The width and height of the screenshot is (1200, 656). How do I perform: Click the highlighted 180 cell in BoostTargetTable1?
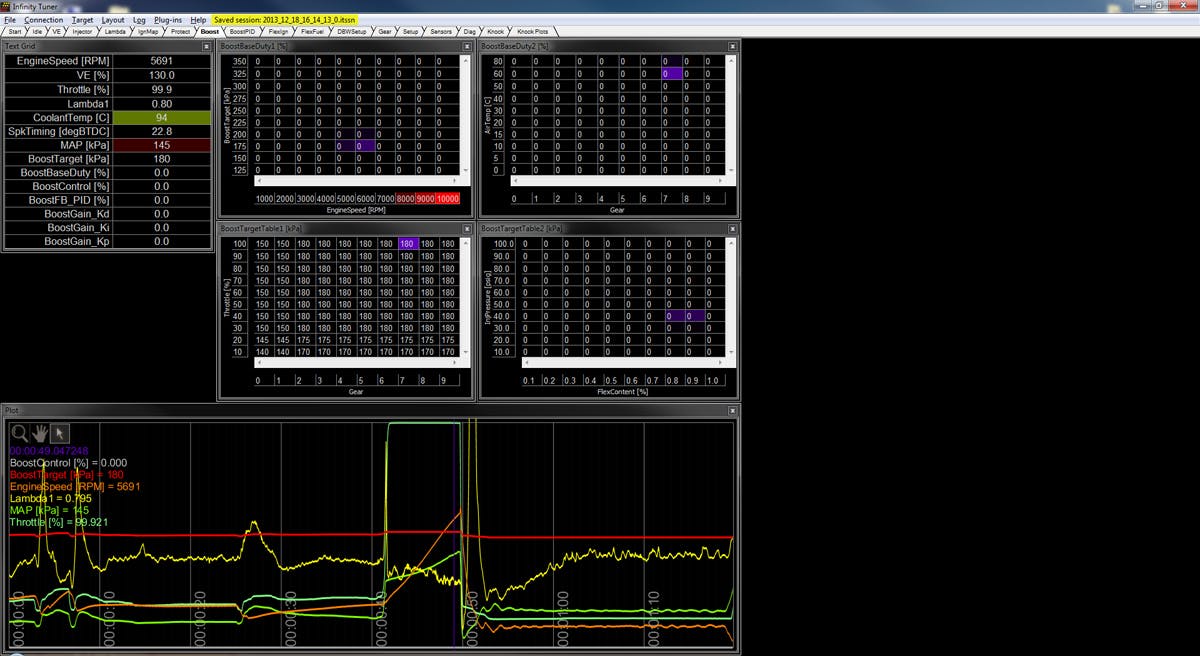pos(406,244)
